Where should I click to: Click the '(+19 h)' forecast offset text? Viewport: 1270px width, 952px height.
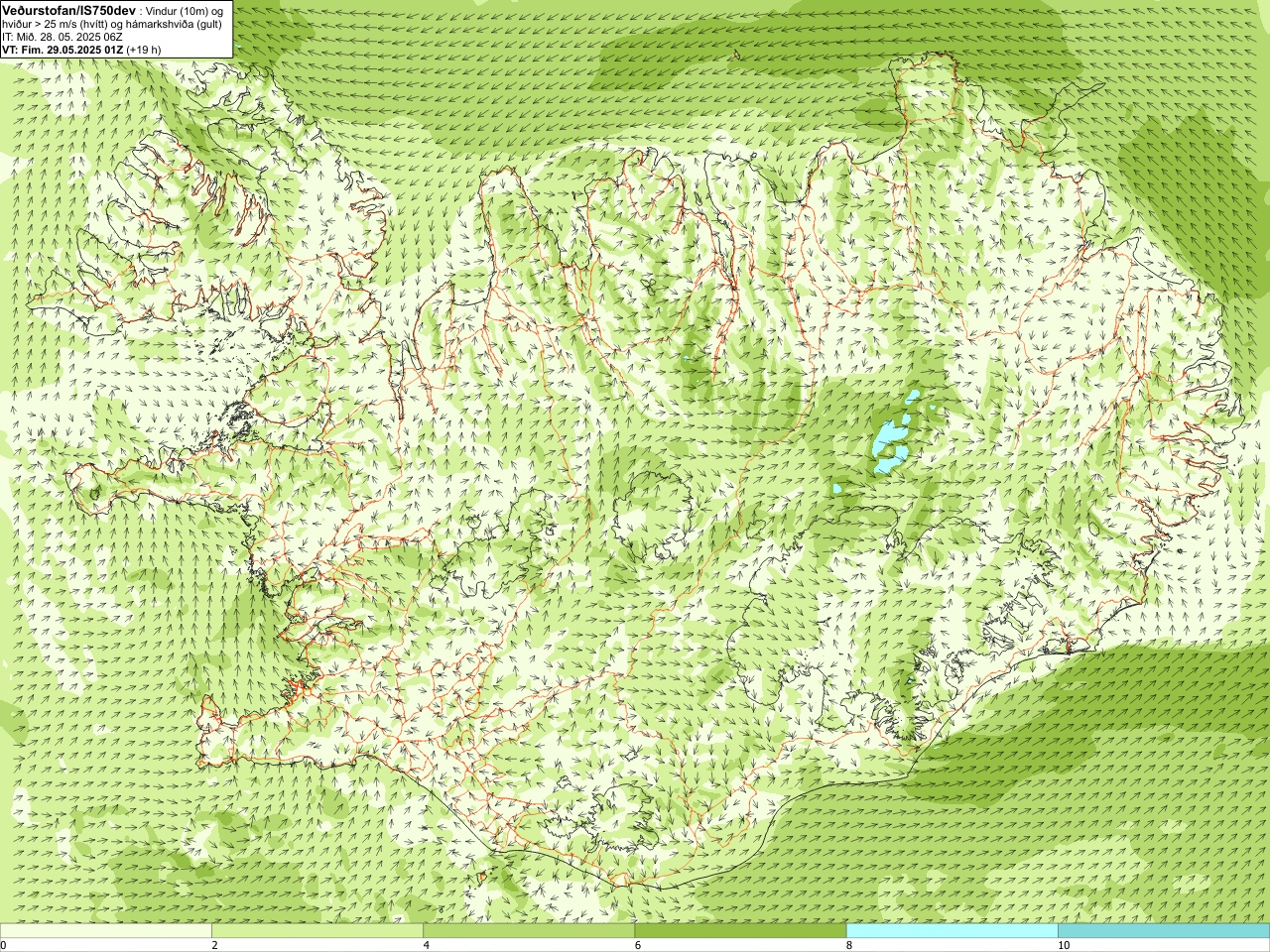144,50
